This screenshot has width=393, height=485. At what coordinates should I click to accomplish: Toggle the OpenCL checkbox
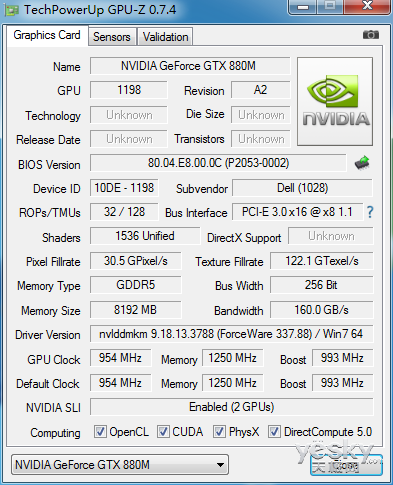100,432
